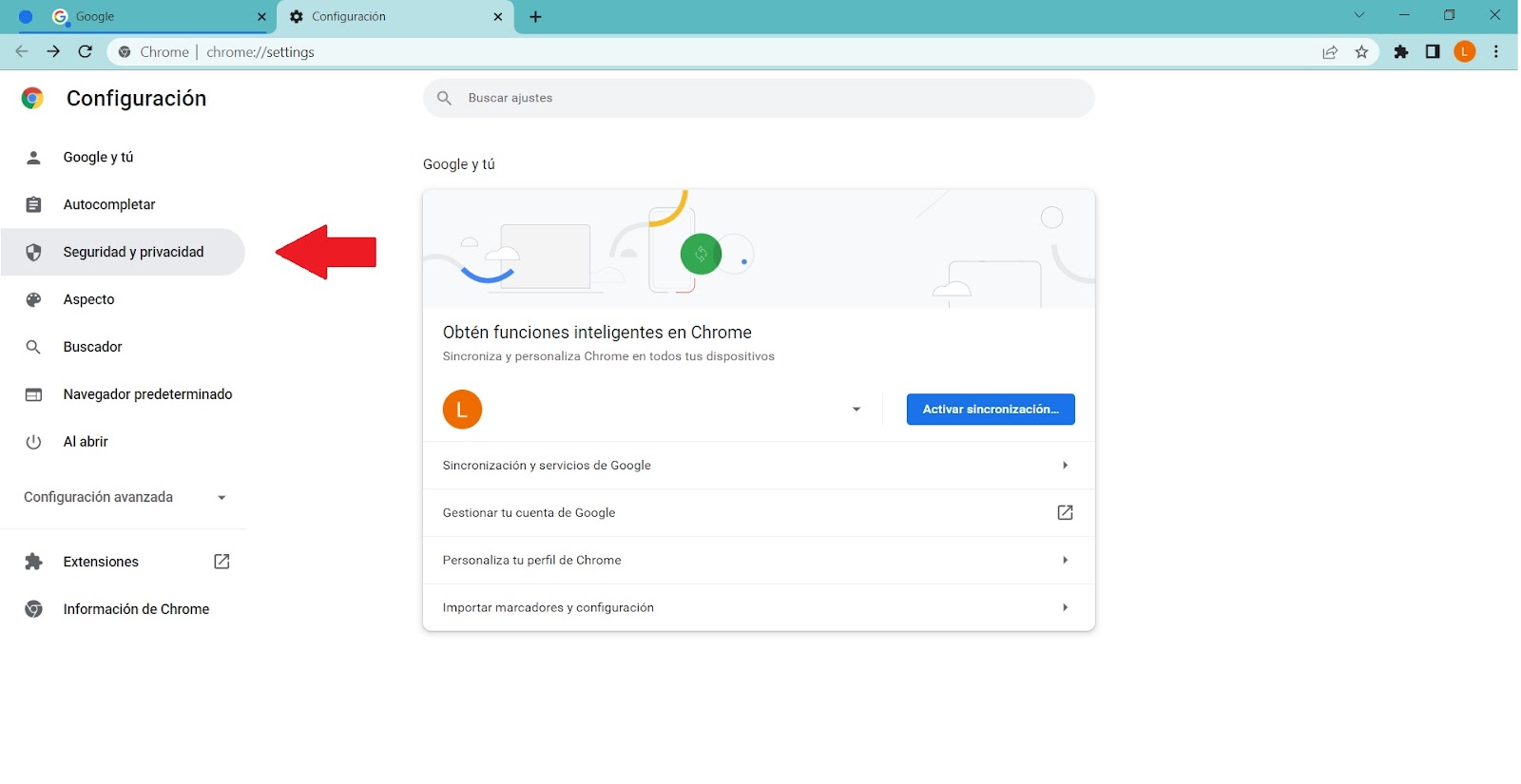The image size is (1521, 784).
Task: Click the magnifier icon in settings search
Action: pyautogui.click(x=444, y=98)
